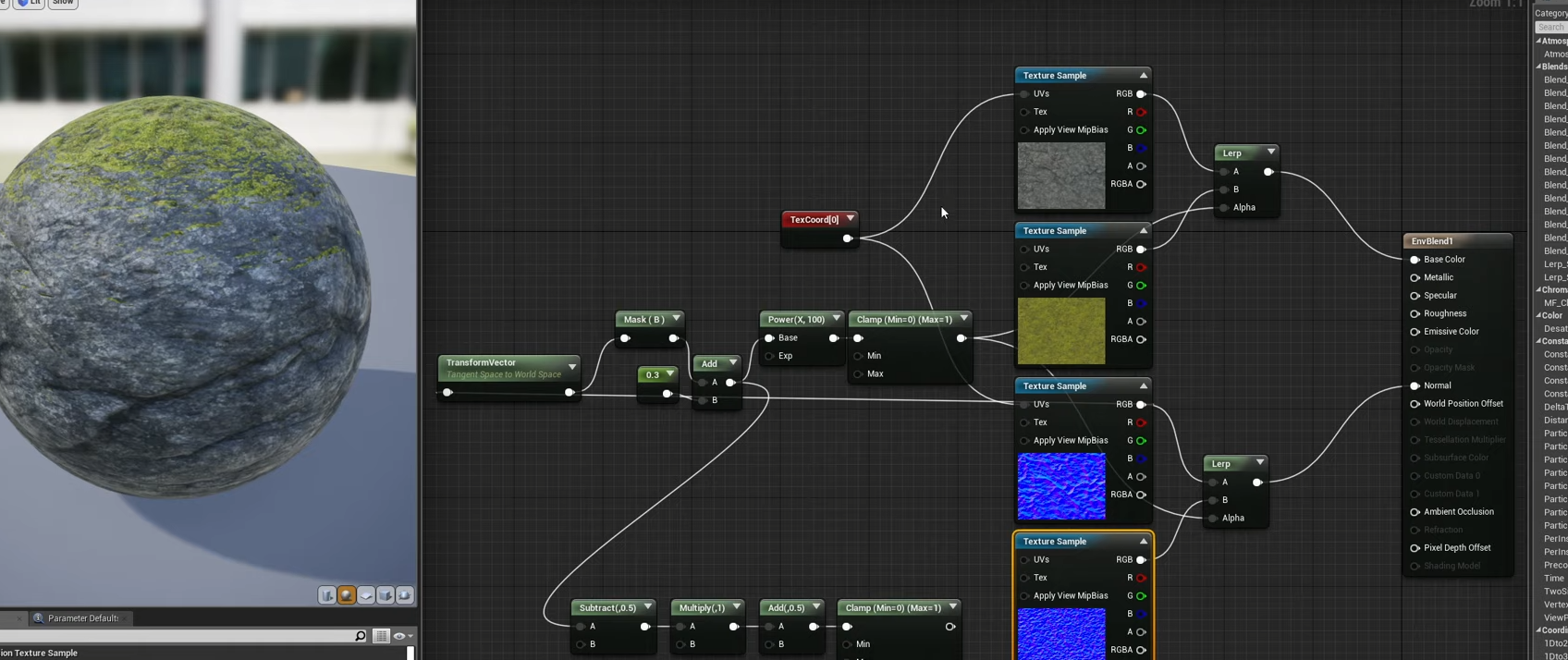Click the EnvBlend1 Specular input pin

[1415, 296]
